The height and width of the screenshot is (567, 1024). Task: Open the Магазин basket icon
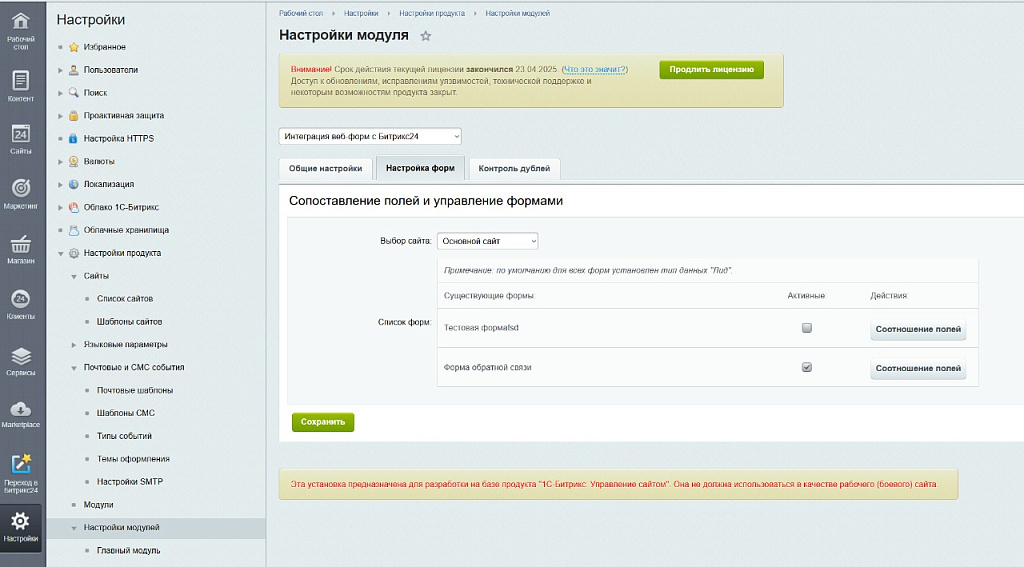tap(22, 247)
